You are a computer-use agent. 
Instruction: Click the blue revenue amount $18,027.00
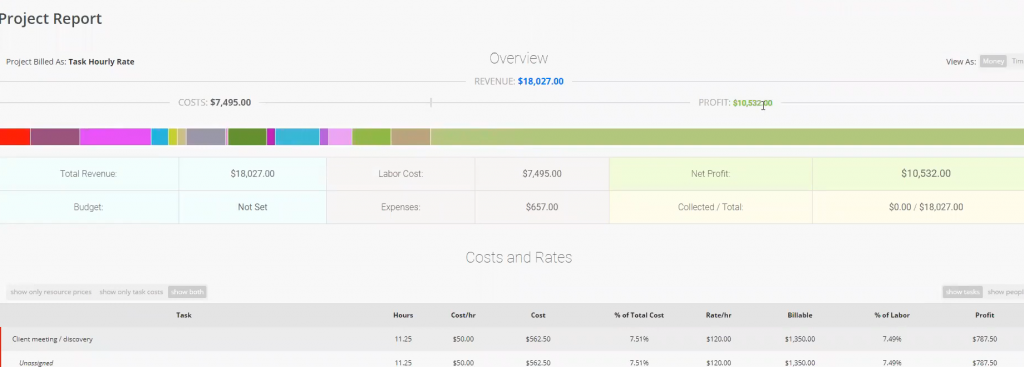[541, 82]
